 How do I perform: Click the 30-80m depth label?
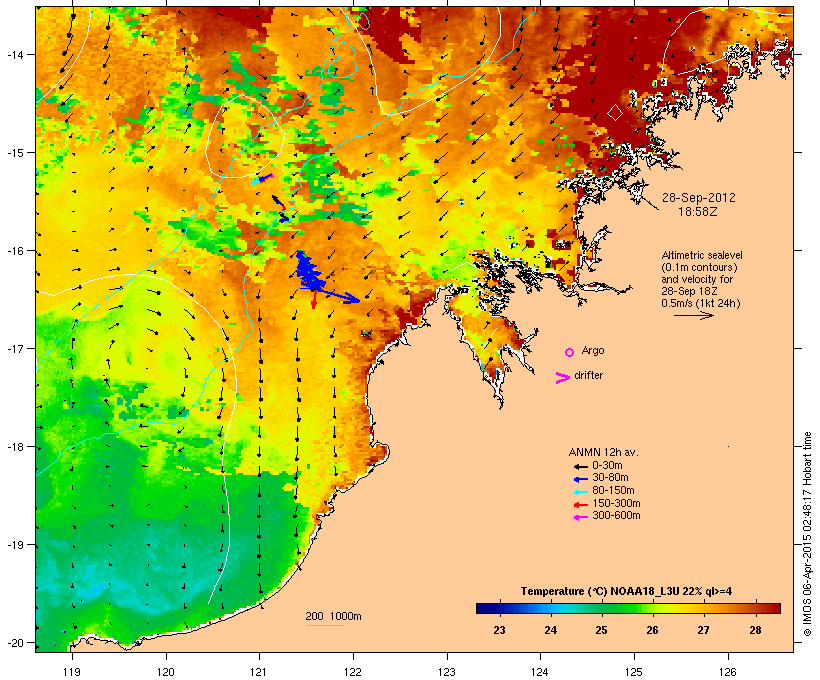610,478
